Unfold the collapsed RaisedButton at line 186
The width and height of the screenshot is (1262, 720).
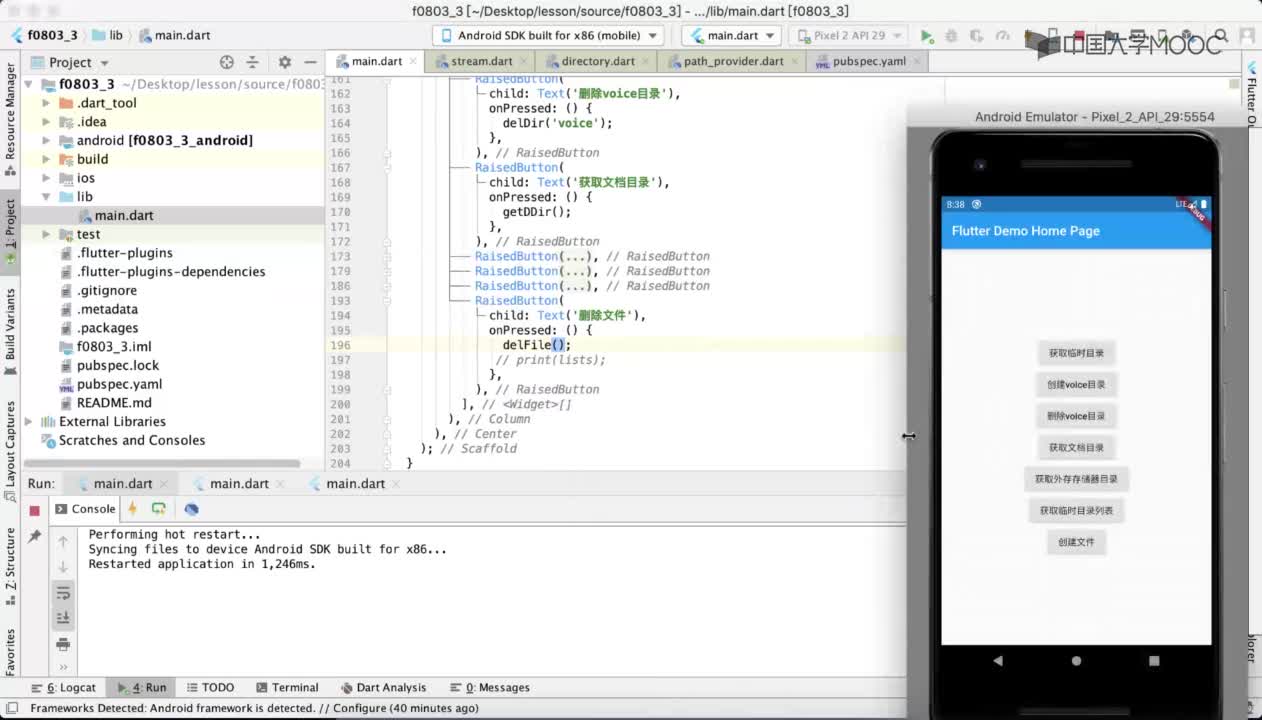pyautogui.click(x=386, y=286)
